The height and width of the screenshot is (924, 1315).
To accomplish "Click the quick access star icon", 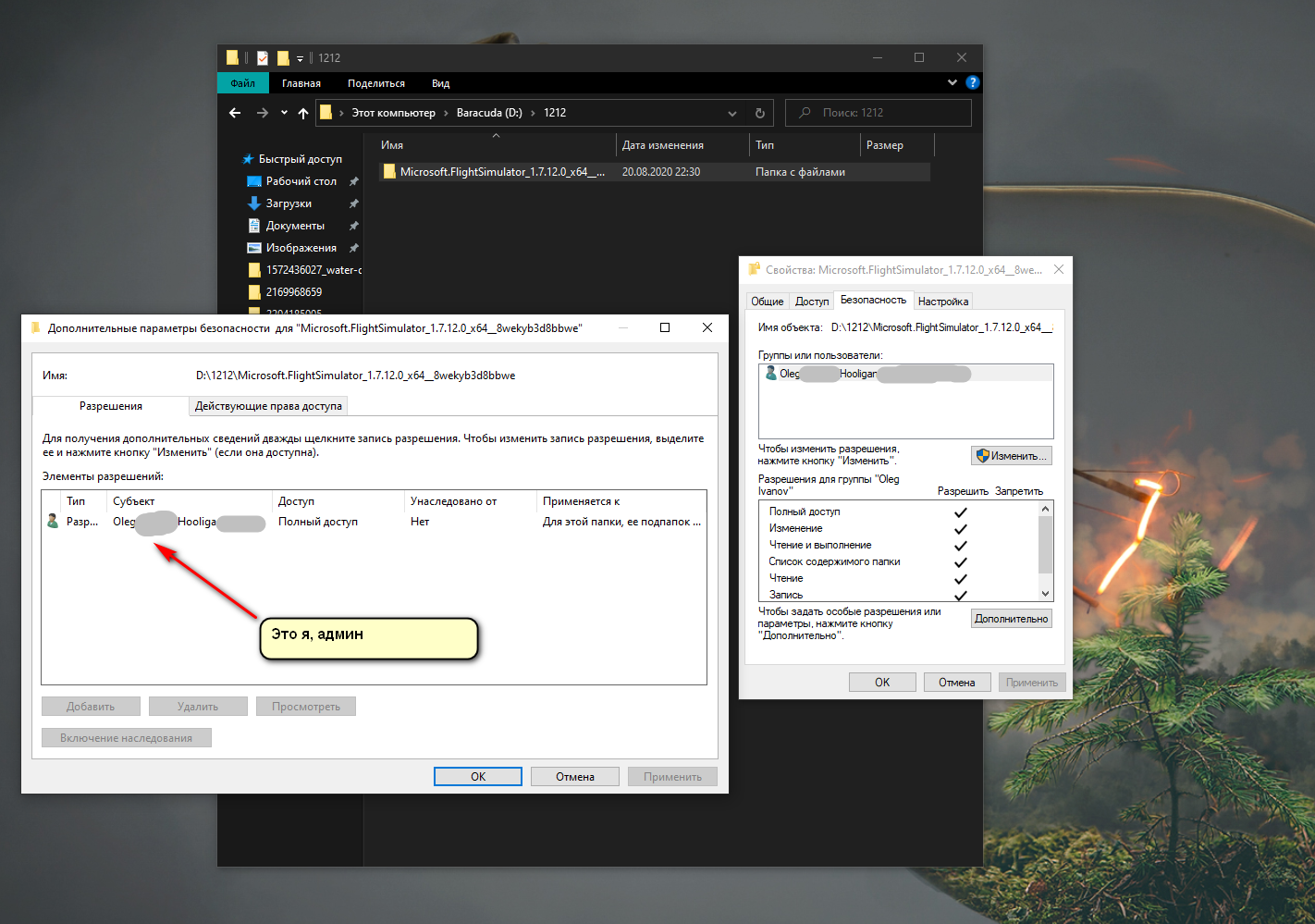I will pos(248,159).
